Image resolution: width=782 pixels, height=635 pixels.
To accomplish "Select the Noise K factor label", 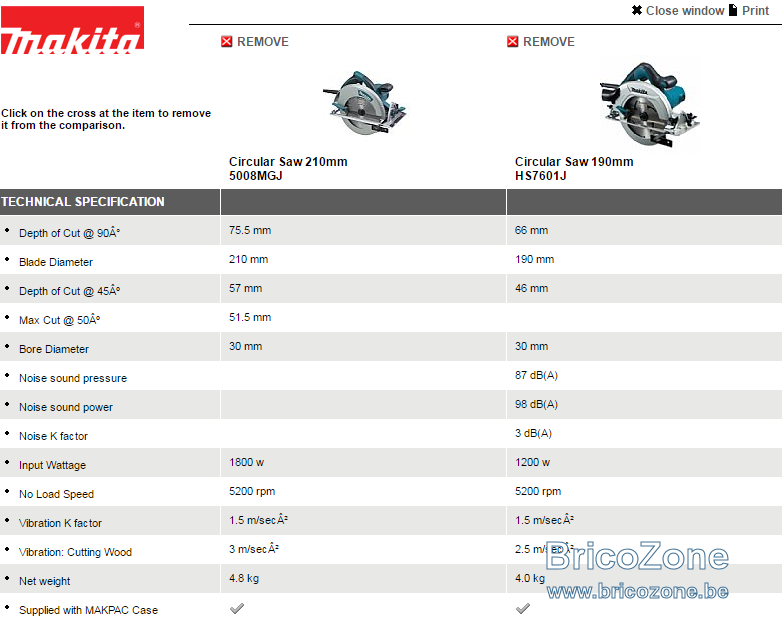I will pos(53,436).
